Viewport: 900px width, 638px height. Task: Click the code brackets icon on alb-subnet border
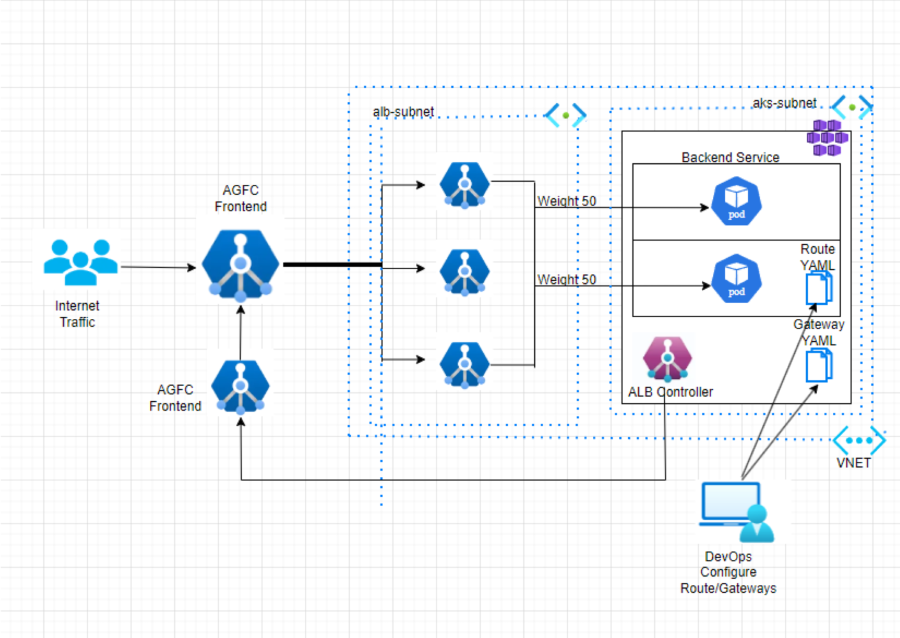563,114
